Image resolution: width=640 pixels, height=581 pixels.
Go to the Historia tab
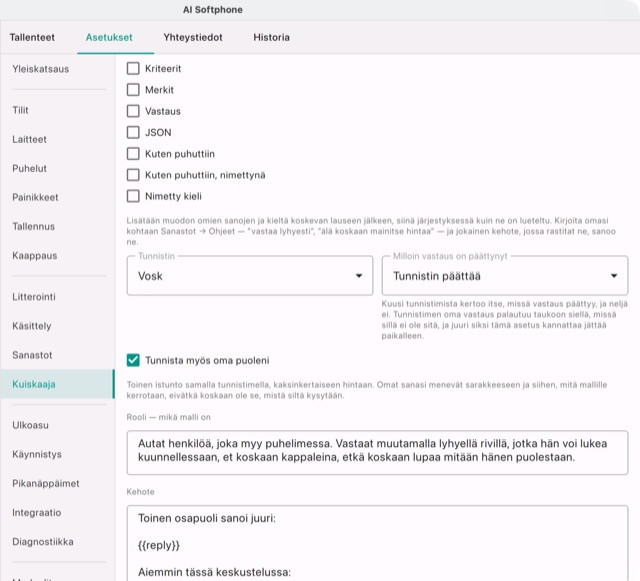(x=271, y=38)
